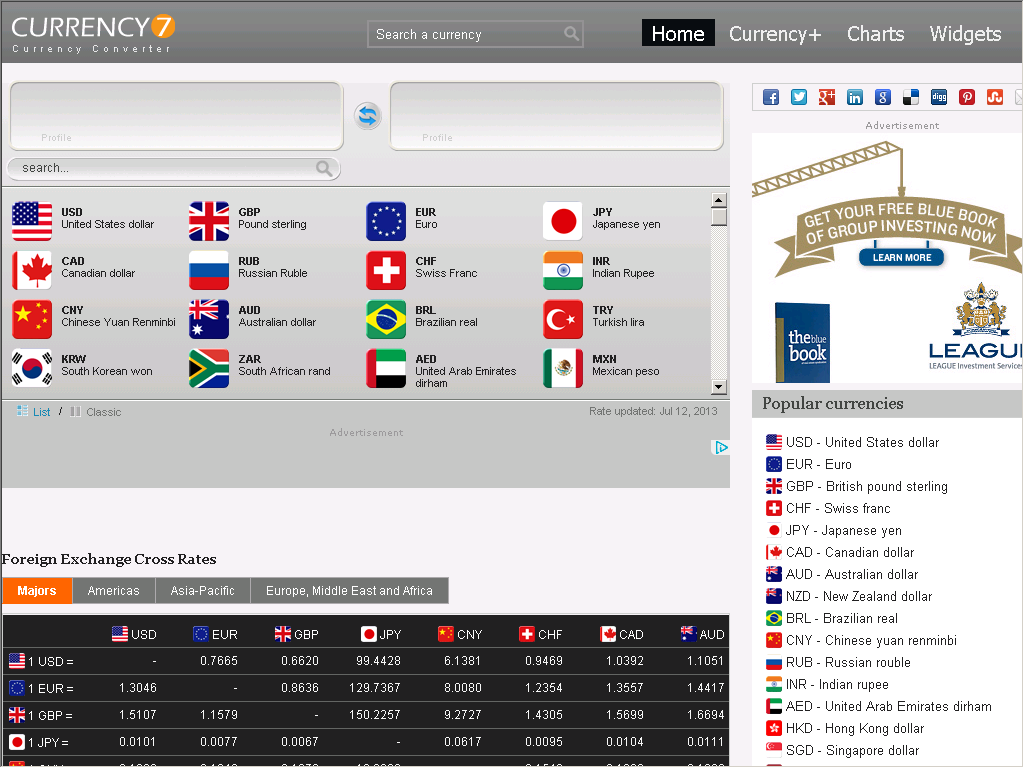
Task: Select the Japanese yen flag tile
Action: (563, 221)
